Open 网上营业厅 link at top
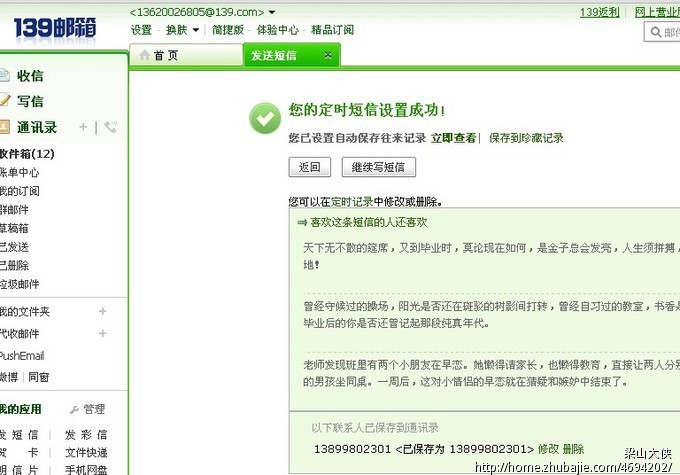 click(657, 12)
